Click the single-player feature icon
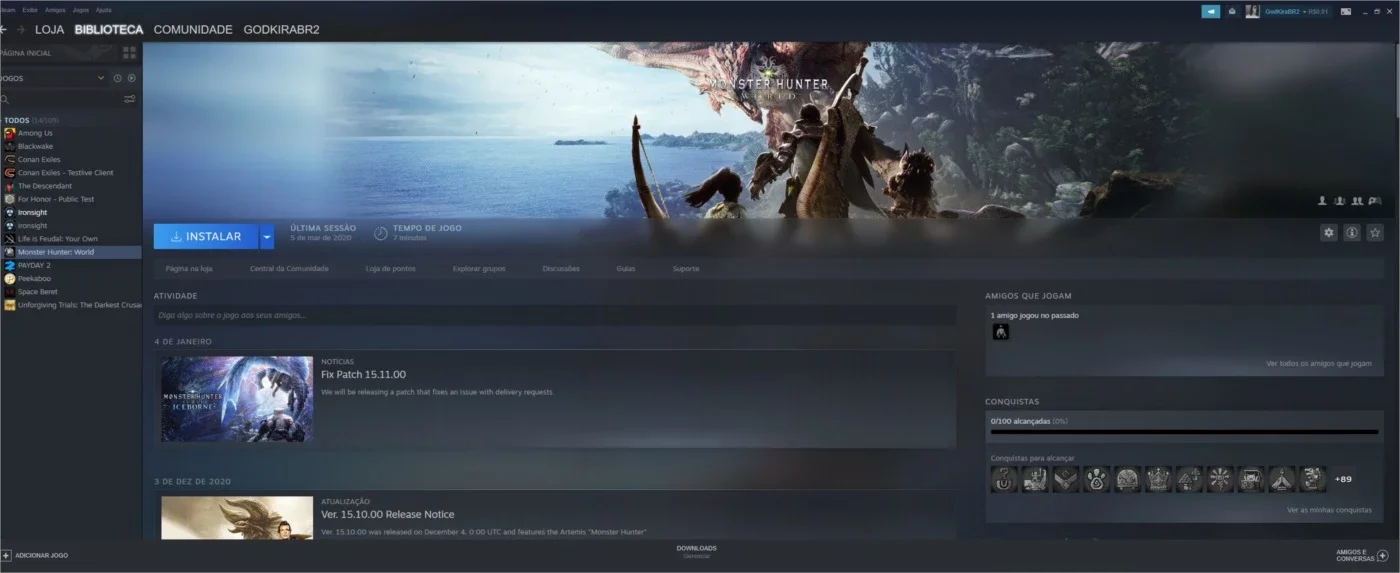The width and height of the screenshot is (1400, 573). 1322,201
